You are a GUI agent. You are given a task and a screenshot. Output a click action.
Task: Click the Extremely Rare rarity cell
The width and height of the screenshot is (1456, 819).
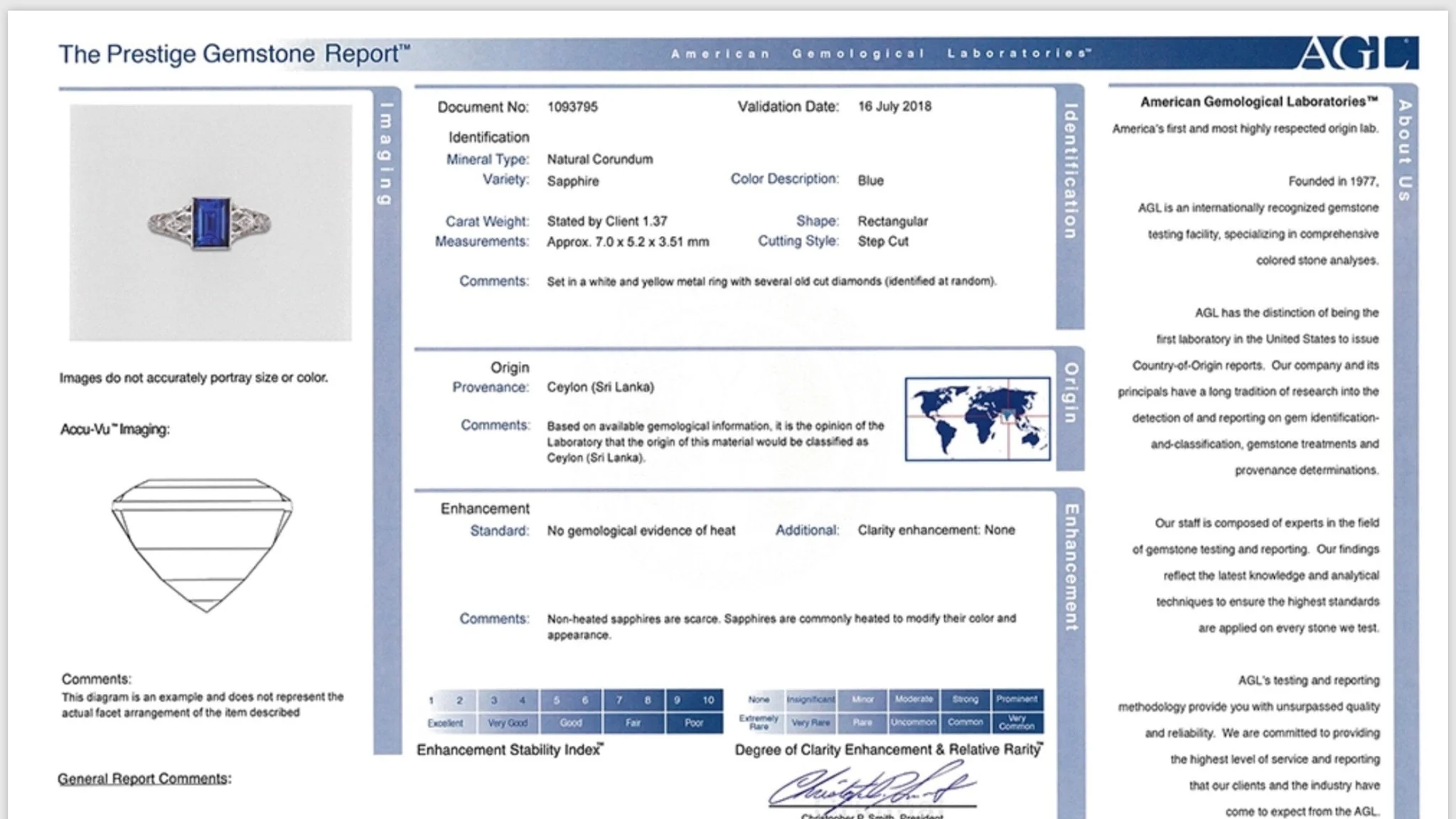[x=759, y=722]
